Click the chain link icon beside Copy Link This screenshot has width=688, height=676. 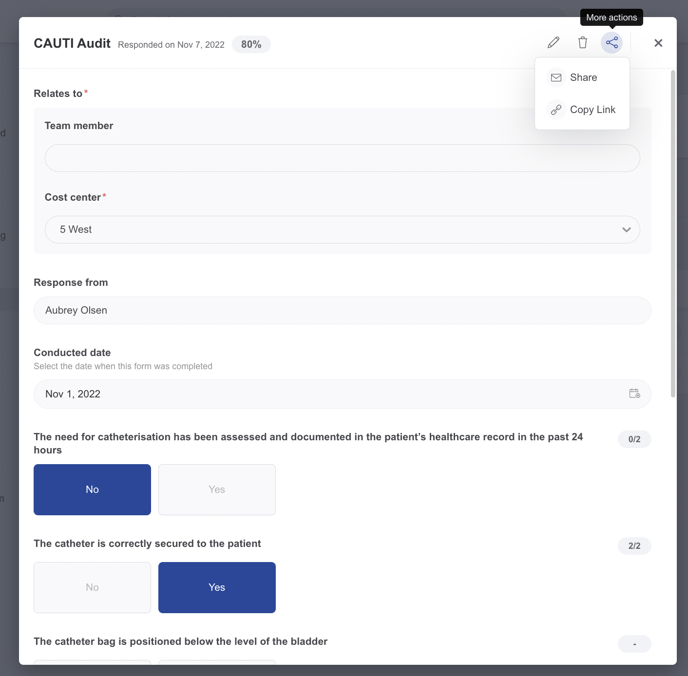[556, 110]
